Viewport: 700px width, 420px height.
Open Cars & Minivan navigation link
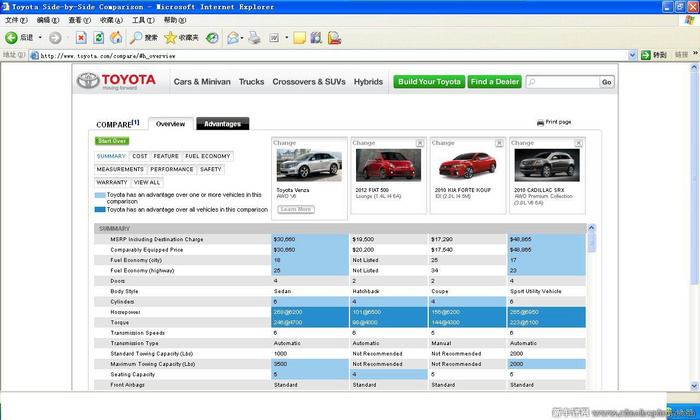[202, 82]
